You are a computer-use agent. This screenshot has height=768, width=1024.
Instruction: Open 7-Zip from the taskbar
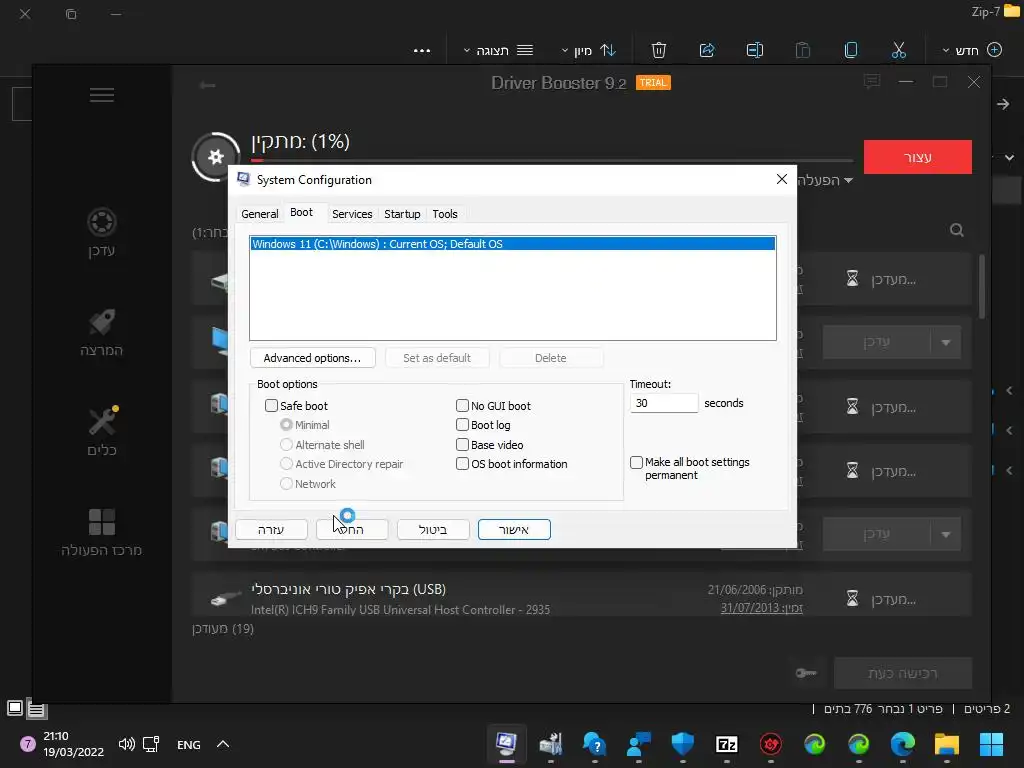(x=727, y=744)
